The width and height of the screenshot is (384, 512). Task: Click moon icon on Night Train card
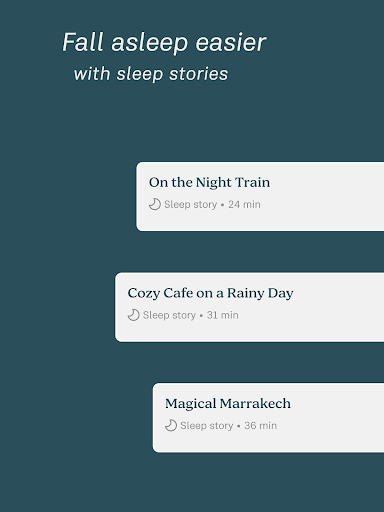[x=155, y=204]
